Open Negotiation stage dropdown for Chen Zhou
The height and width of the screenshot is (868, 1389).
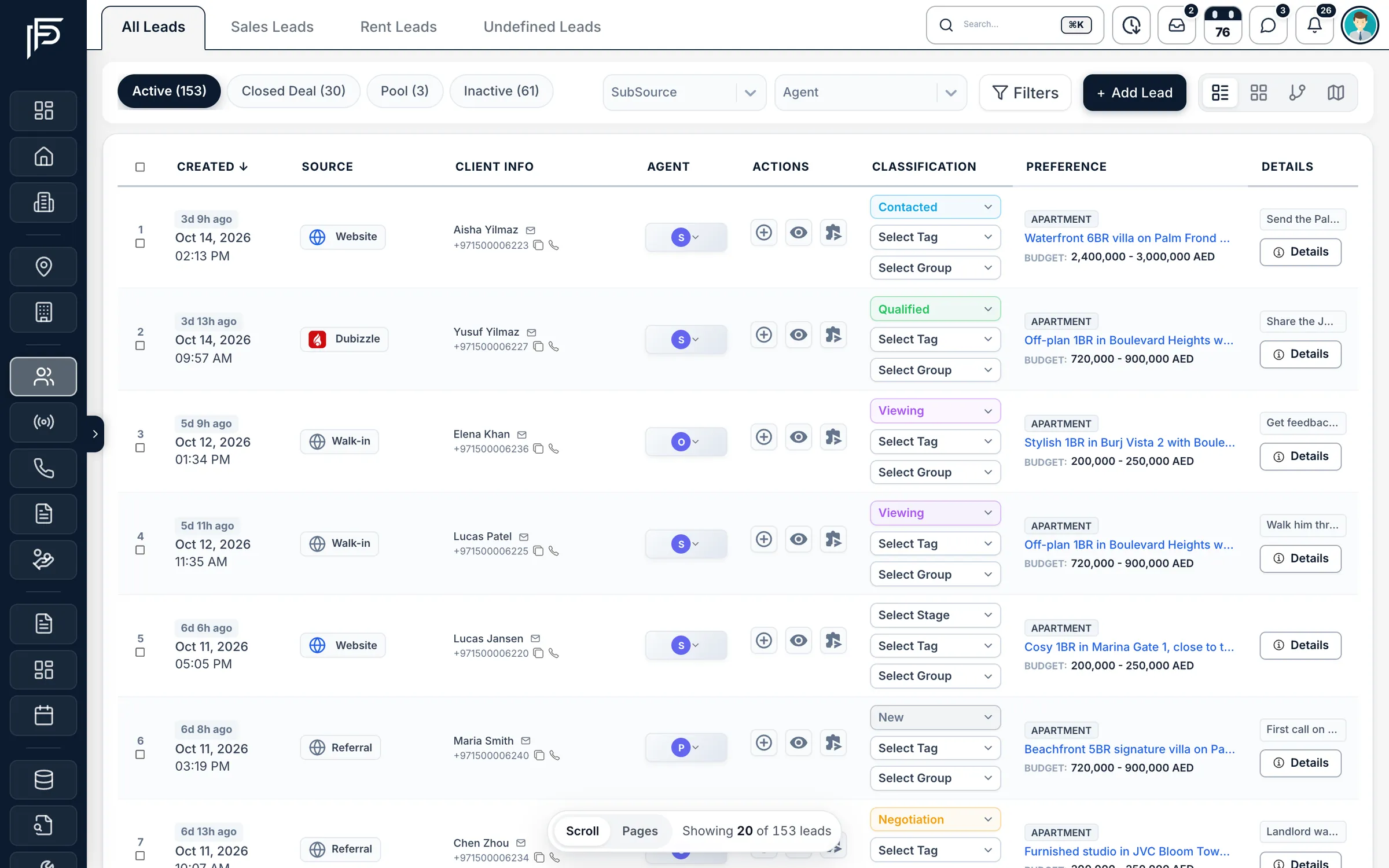point(935,819)
